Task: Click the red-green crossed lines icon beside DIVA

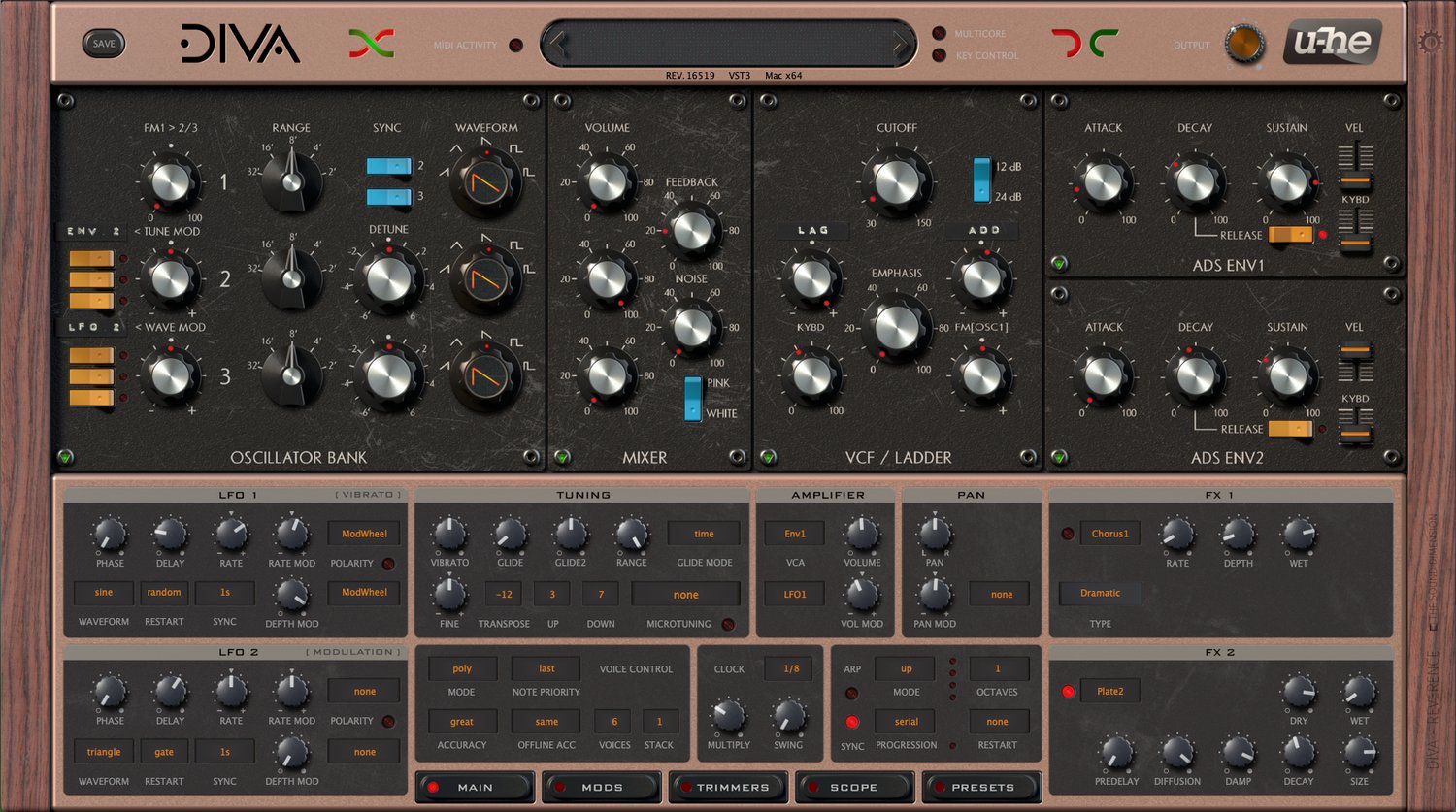Action: click(371, 43)
